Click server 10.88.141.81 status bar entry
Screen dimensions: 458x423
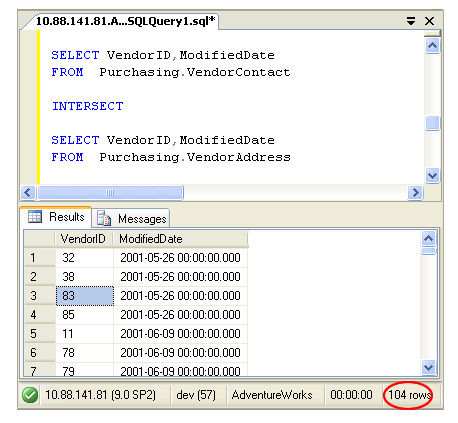(100, 395)
